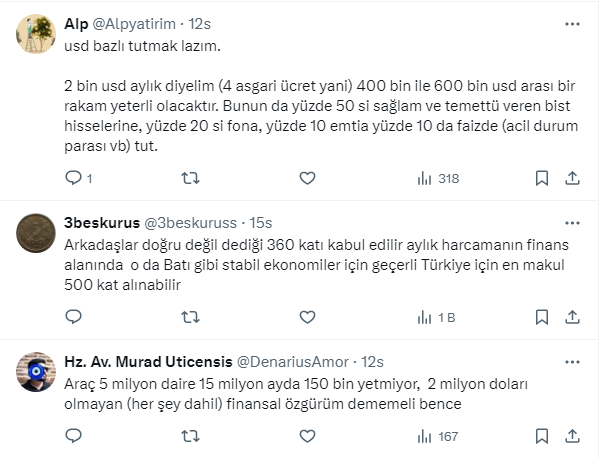View analytics showing 318 views
The height and width of the screenshot is (458, 613).
(437, 178)
